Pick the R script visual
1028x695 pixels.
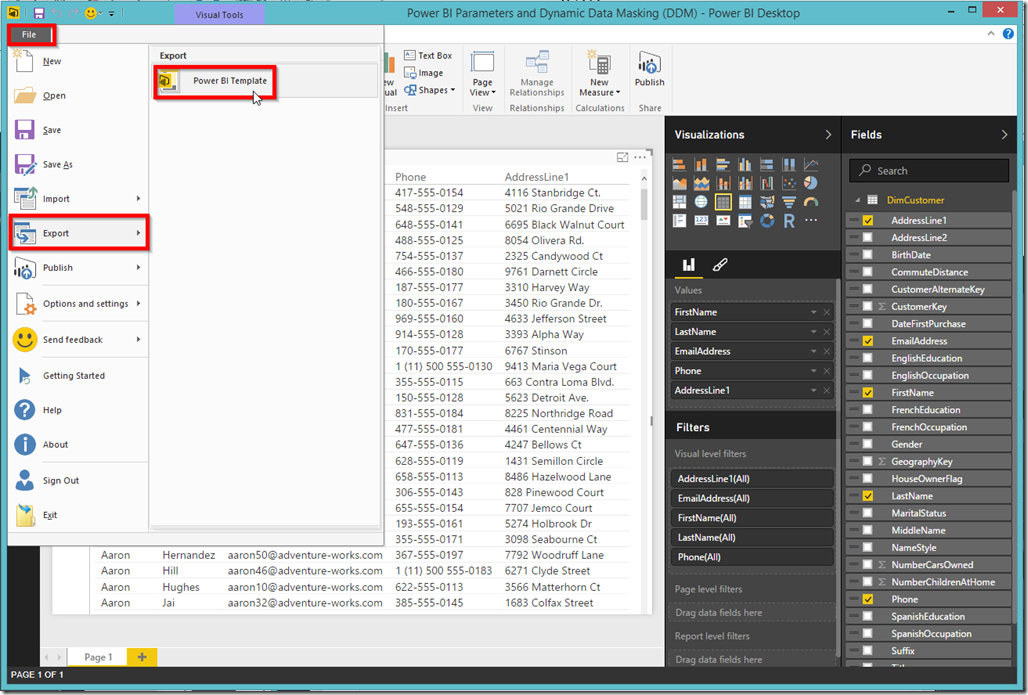[789, 220]
